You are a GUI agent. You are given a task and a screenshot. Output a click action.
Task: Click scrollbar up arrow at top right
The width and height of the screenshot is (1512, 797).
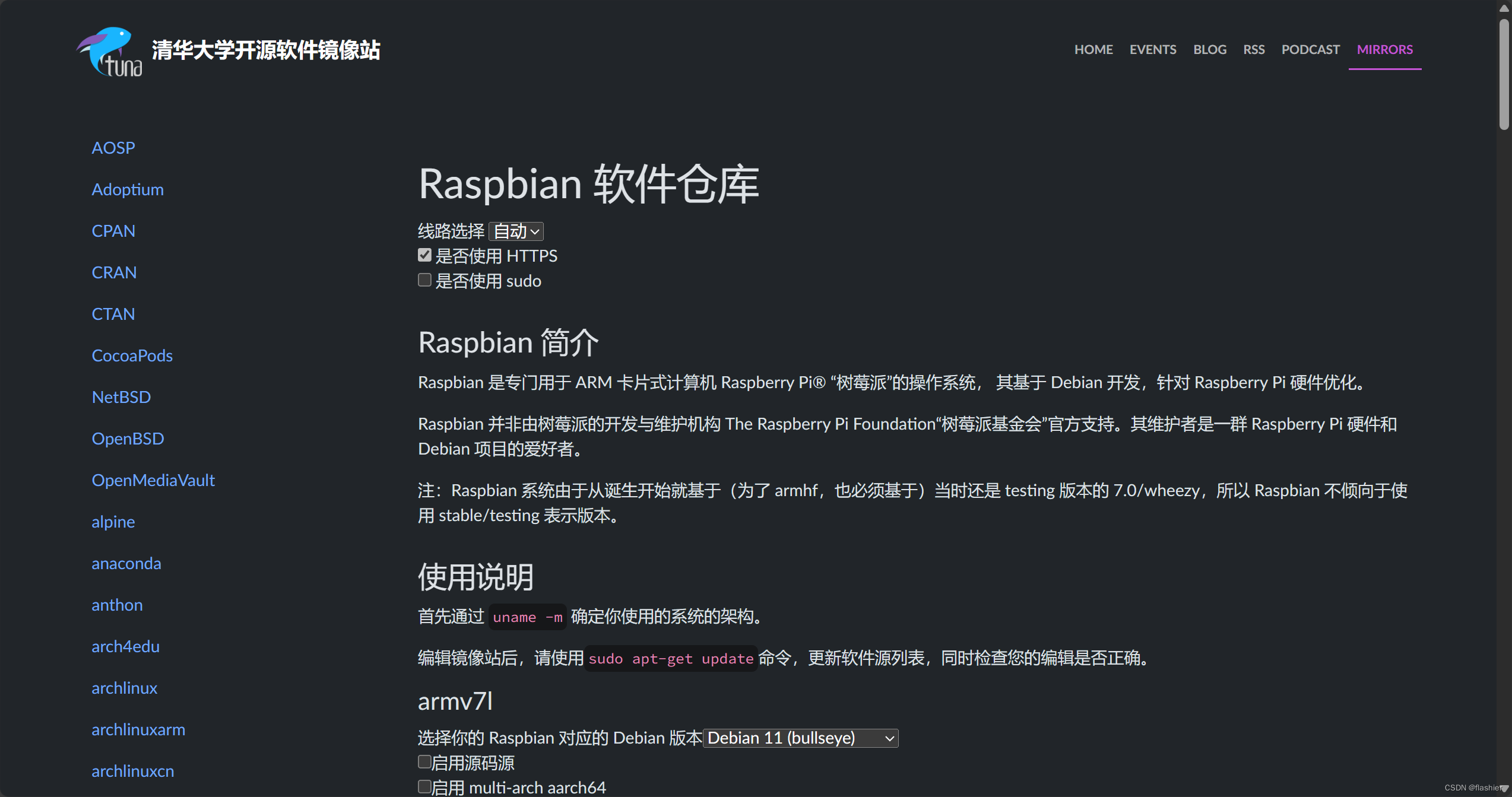point(1504,8)
